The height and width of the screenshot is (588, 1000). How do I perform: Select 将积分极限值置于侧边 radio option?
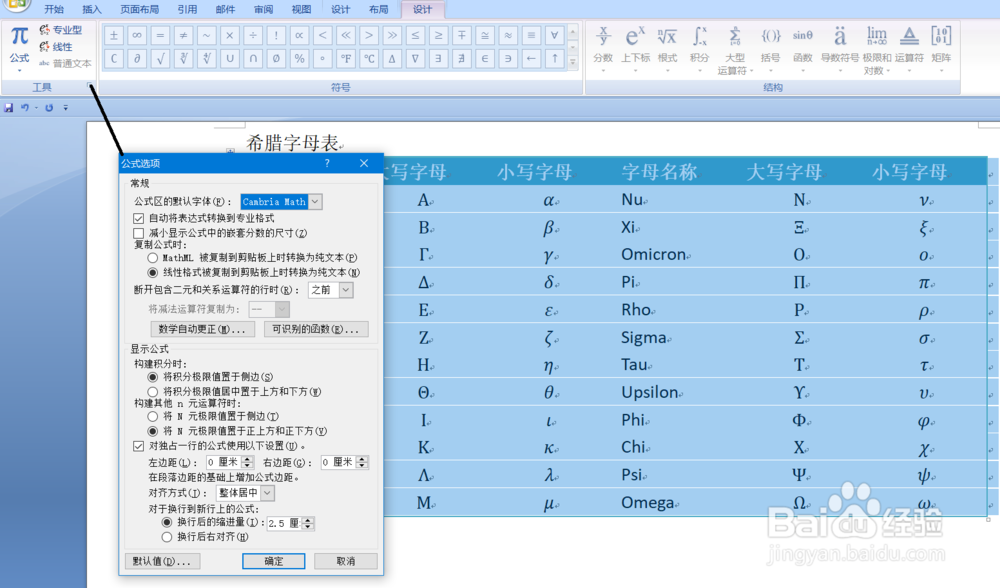coord(152,377)
